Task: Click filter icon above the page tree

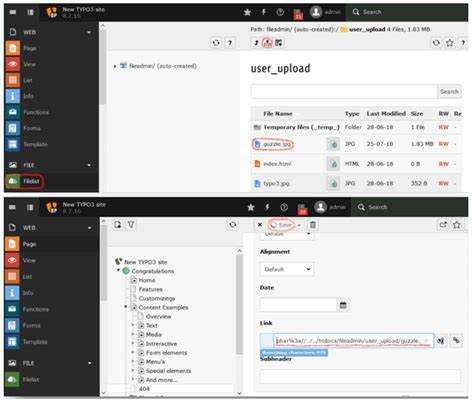Action: tap(131, 225)
